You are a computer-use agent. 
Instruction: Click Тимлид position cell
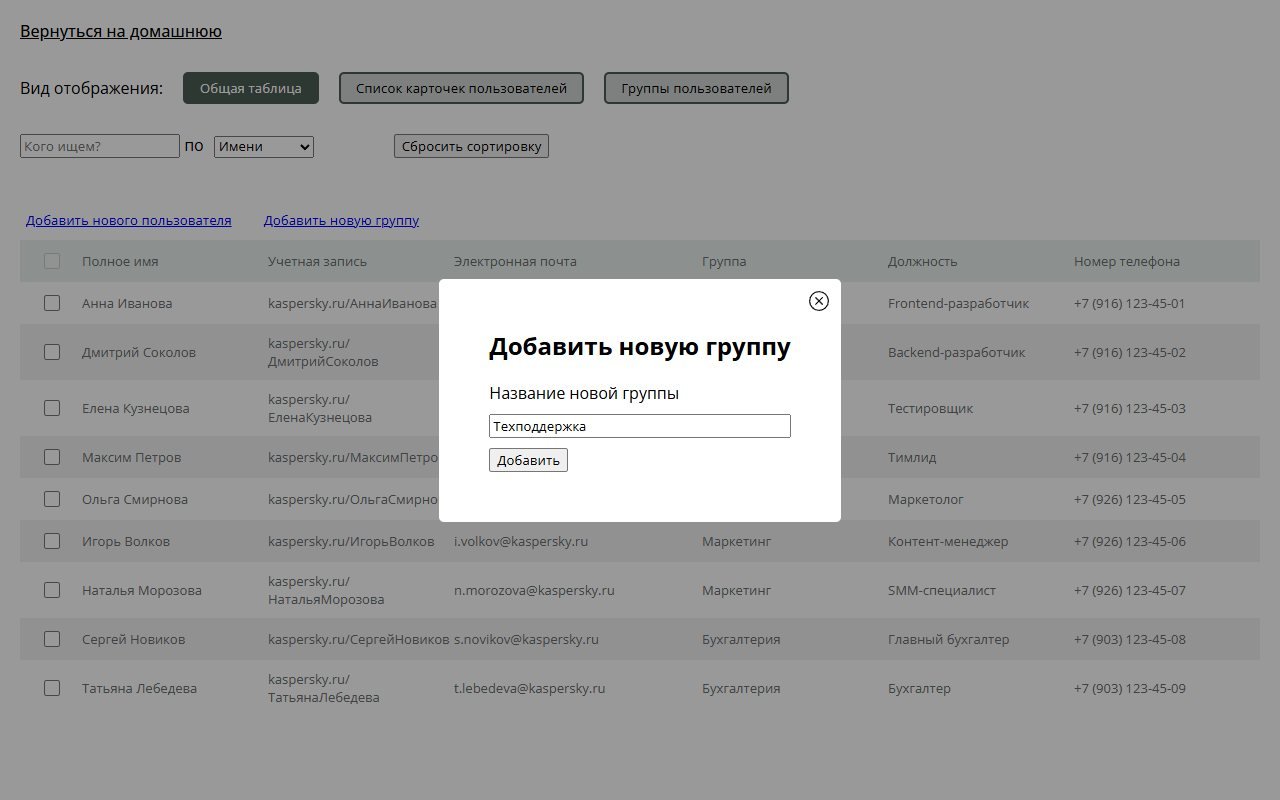912,457
